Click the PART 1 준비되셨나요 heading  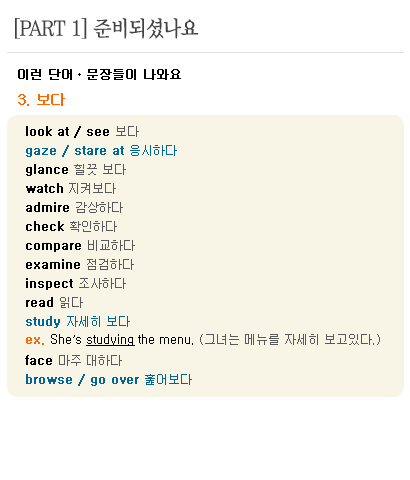pyautogui.click(x=106, y=29)
